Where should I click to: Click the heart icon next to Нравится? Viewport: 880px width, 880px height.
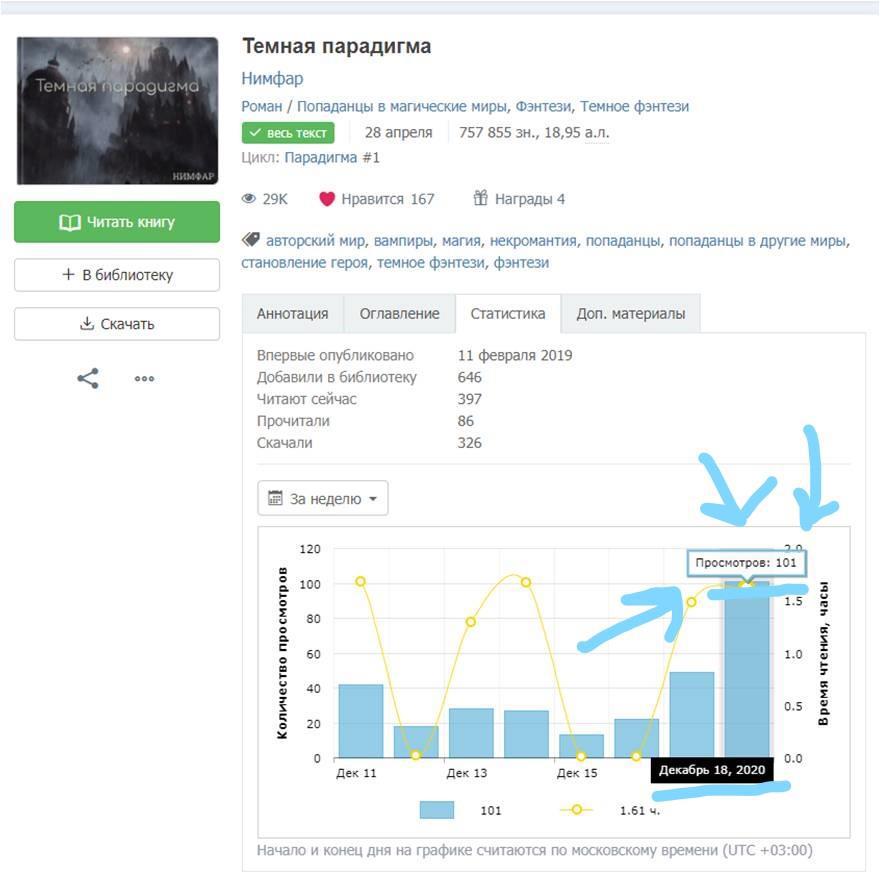point(326,199)
